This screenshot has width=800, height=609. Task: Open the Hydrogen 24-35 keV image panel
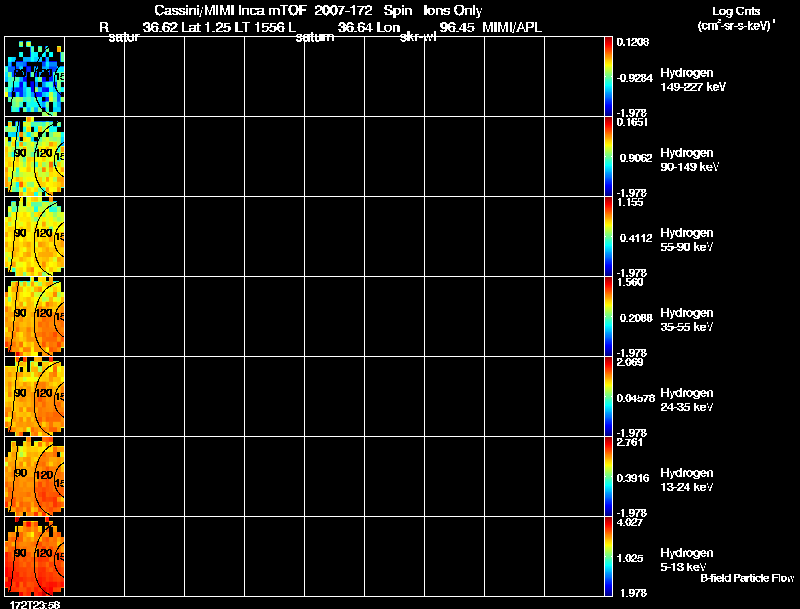tap(35, 397)
